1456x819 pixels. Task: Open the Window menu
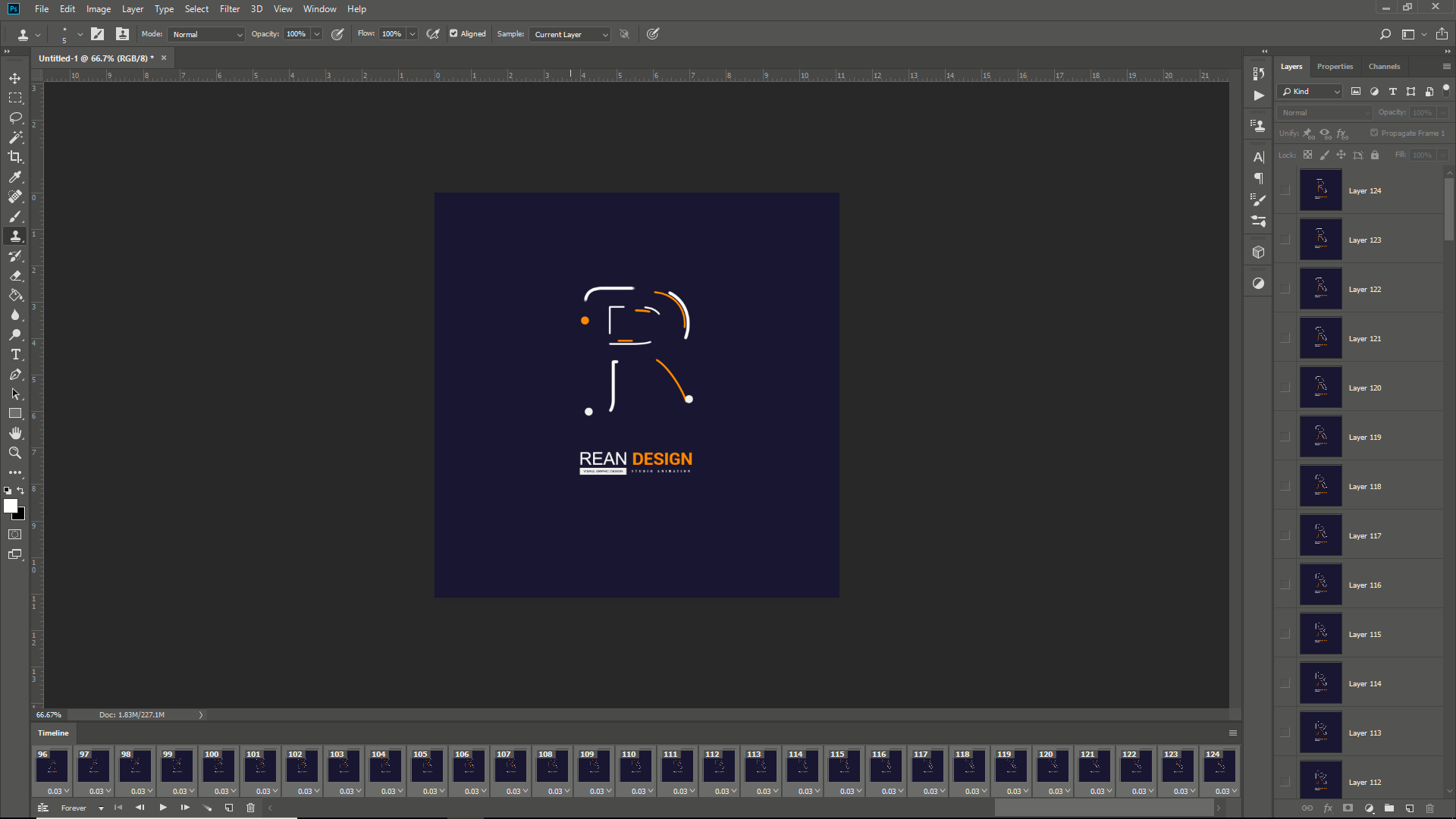coord(319,9)
